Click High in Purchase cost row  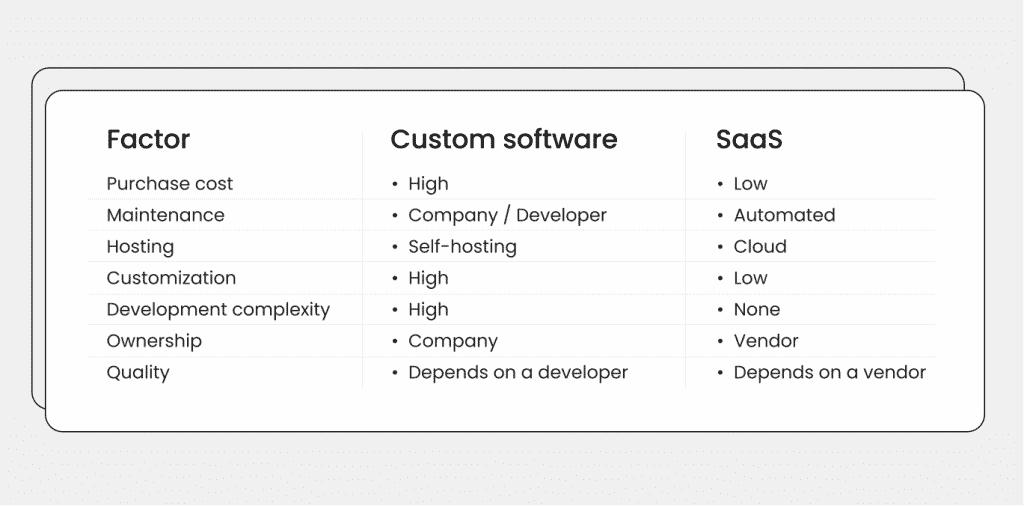pos(428,184)
